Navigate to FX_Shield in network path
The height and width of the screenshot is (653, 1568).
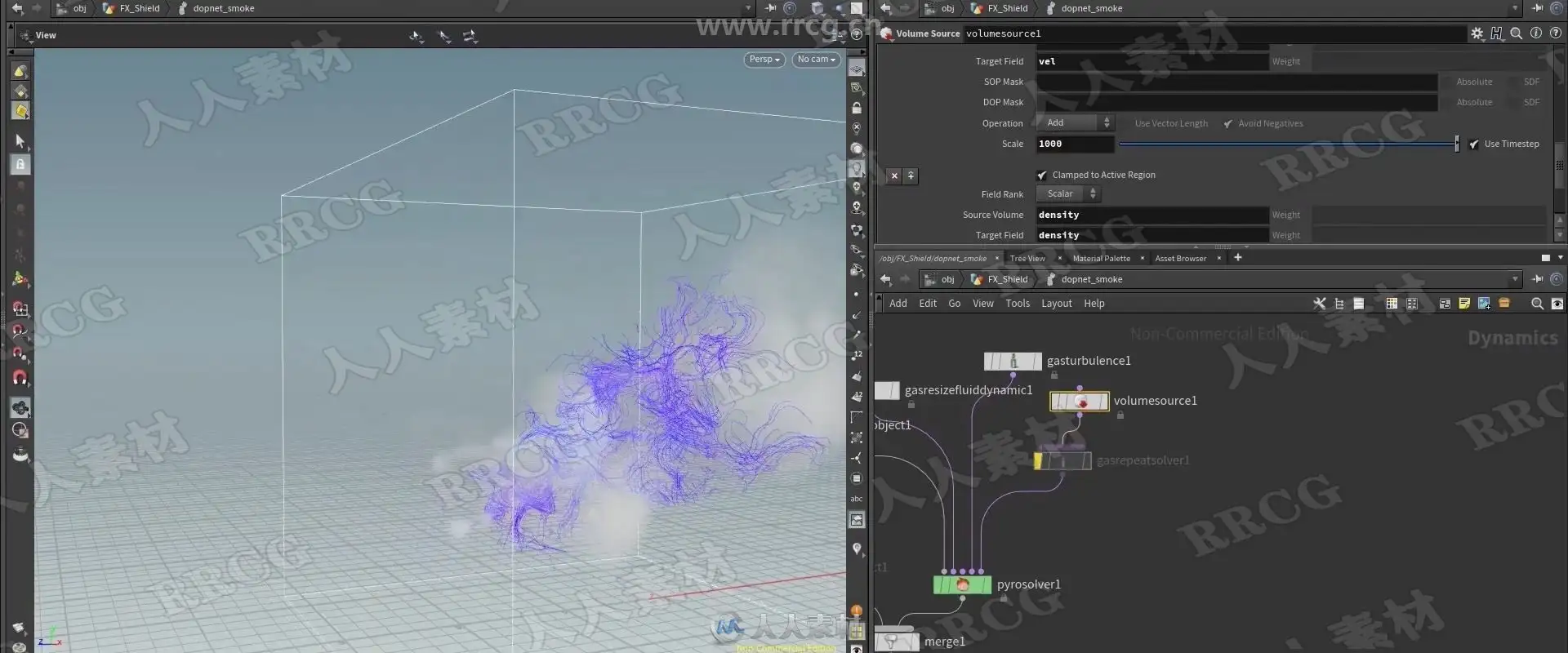tap(1008, 279)
